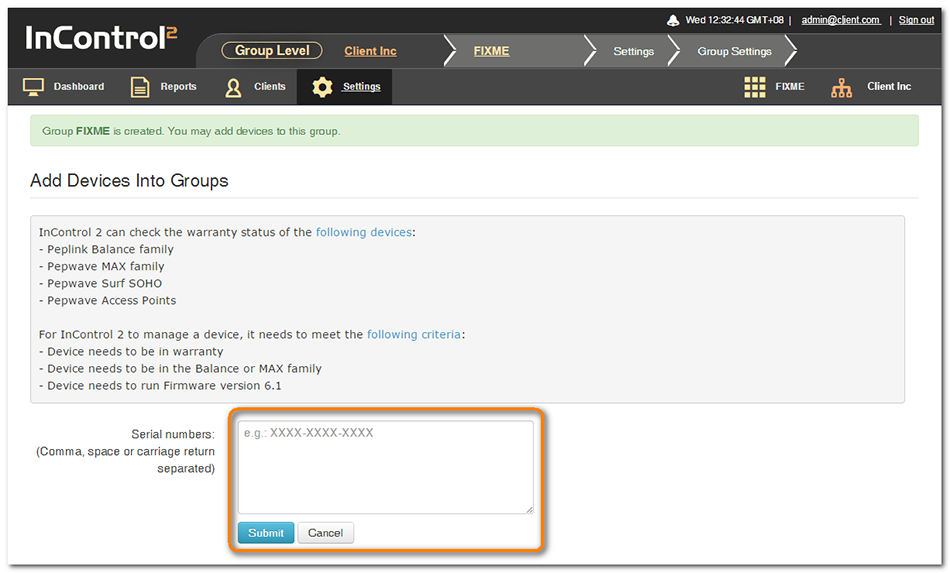Focus the Serial numbers text area
This screenshot has height=573, width=950.
tap(386, 467)
